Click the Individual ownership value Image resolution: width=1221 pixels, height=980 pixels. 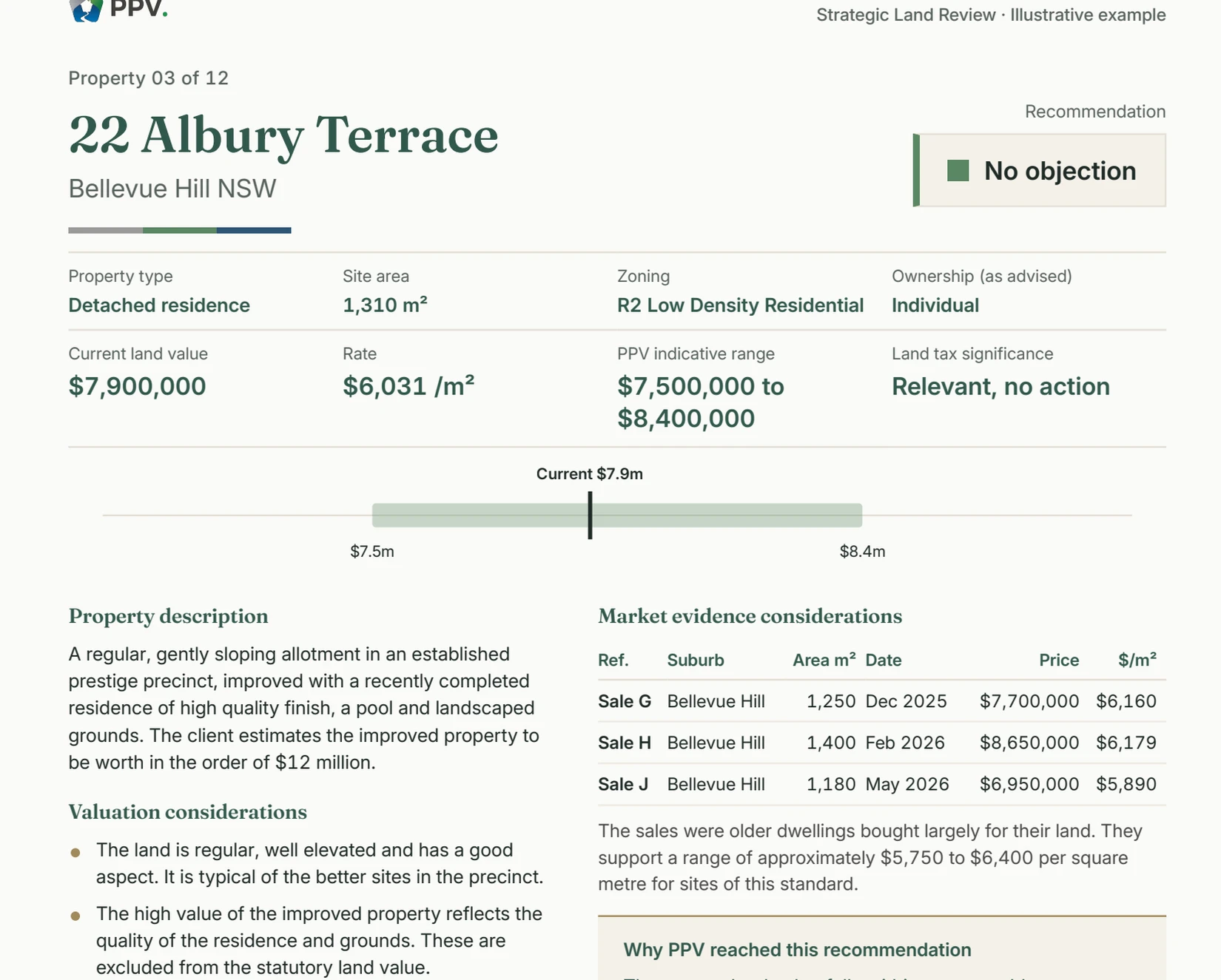935,305
